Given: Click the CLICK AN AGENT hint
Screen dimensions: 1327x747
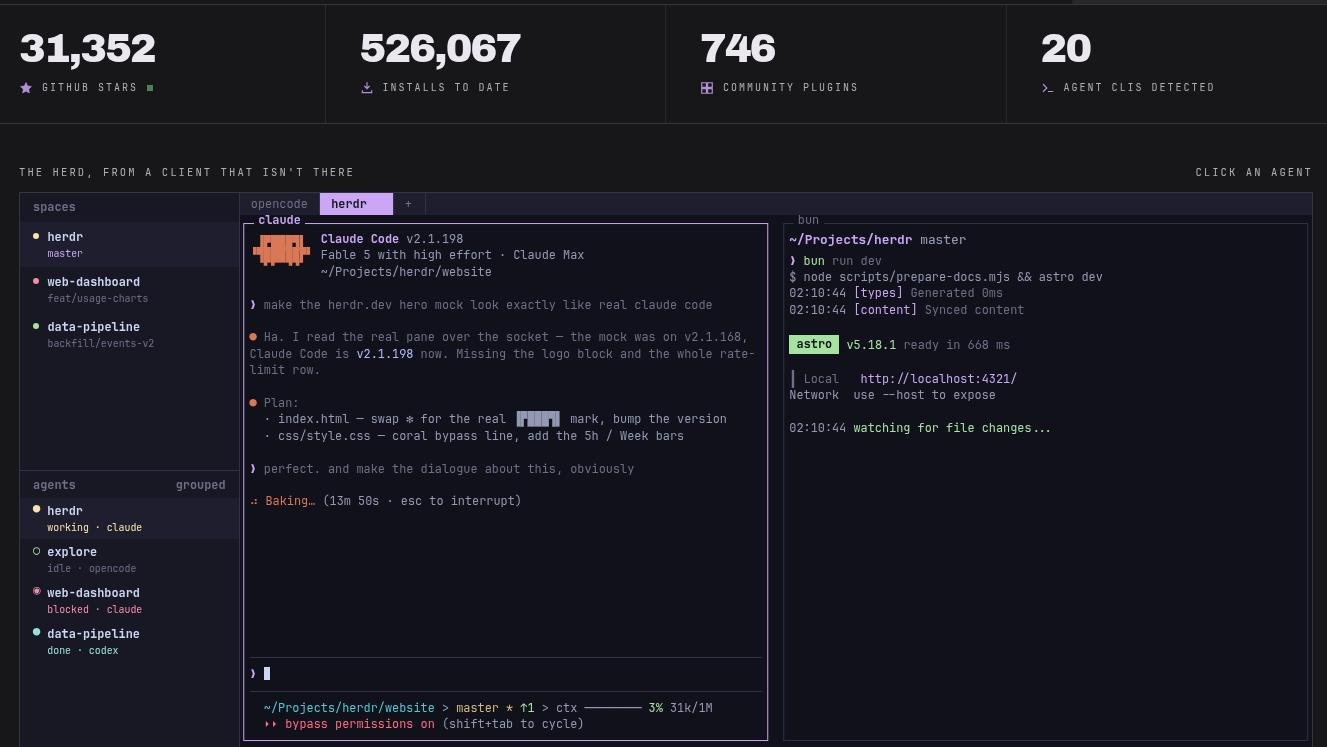Looking at the screenshot, I should pos(1253,172).
